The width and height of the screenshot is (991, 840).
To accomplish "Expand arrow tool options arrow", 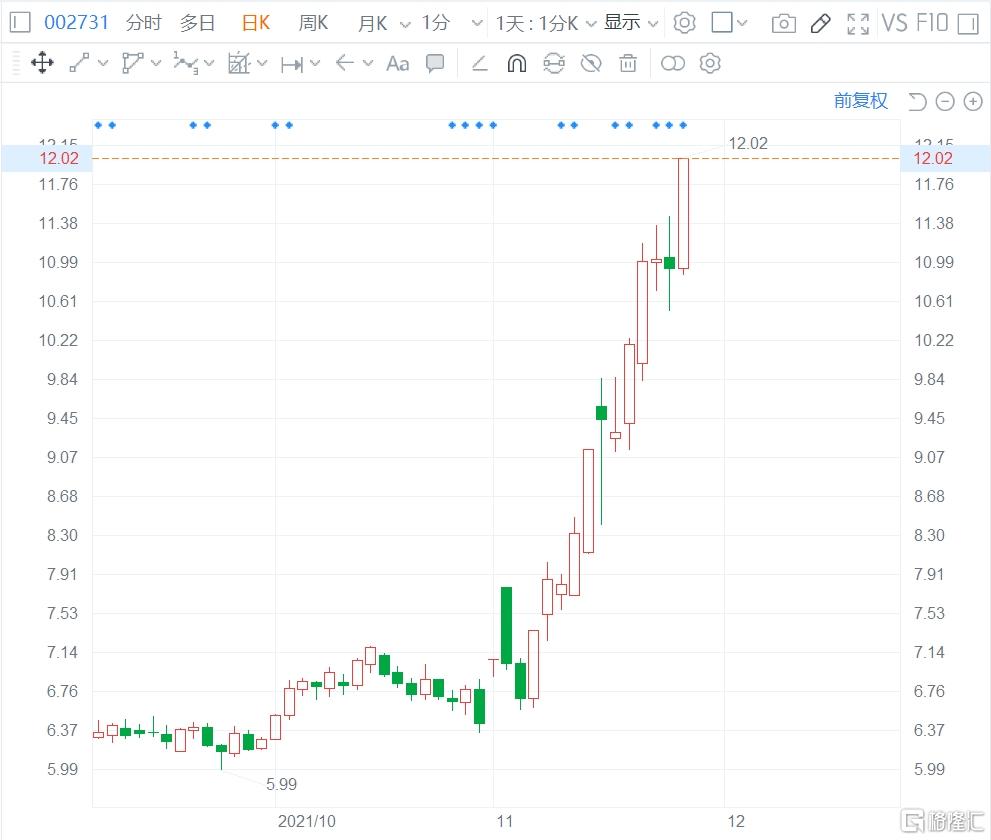I will pos(368,63).
